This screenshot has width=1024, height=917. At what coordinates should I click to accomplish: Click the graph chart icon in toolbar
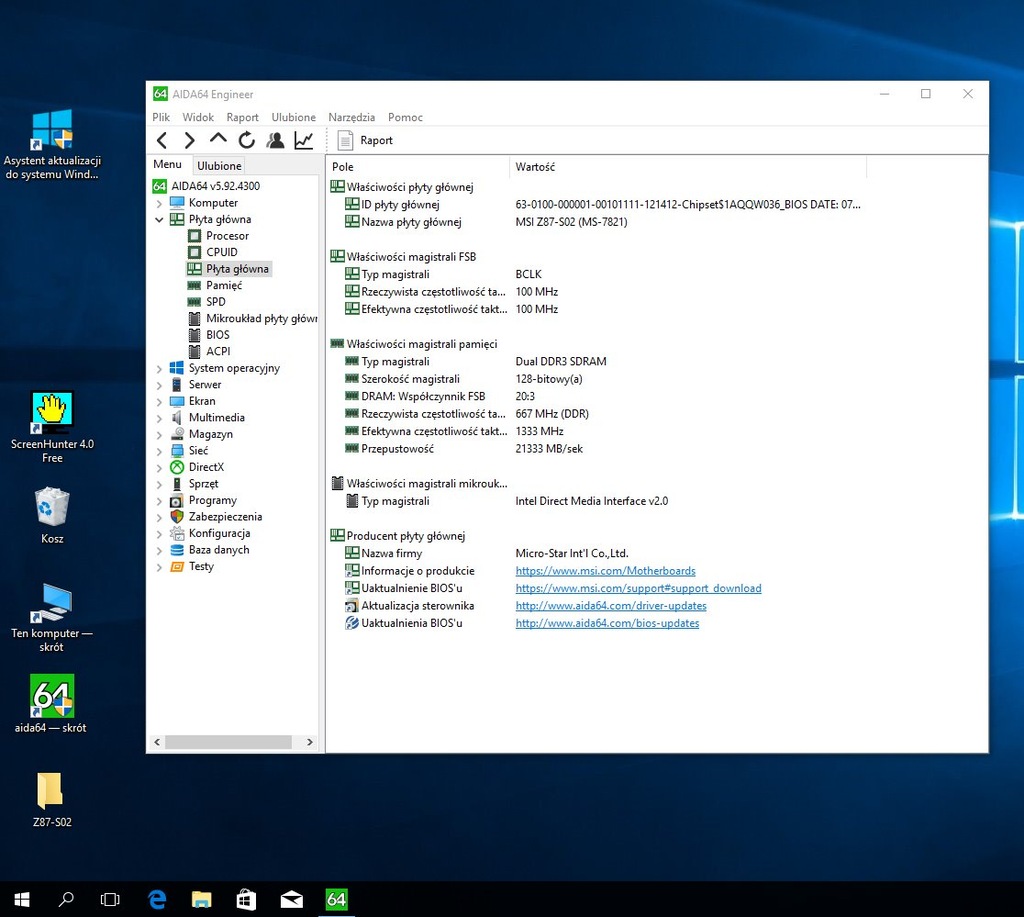click(304, 140)
